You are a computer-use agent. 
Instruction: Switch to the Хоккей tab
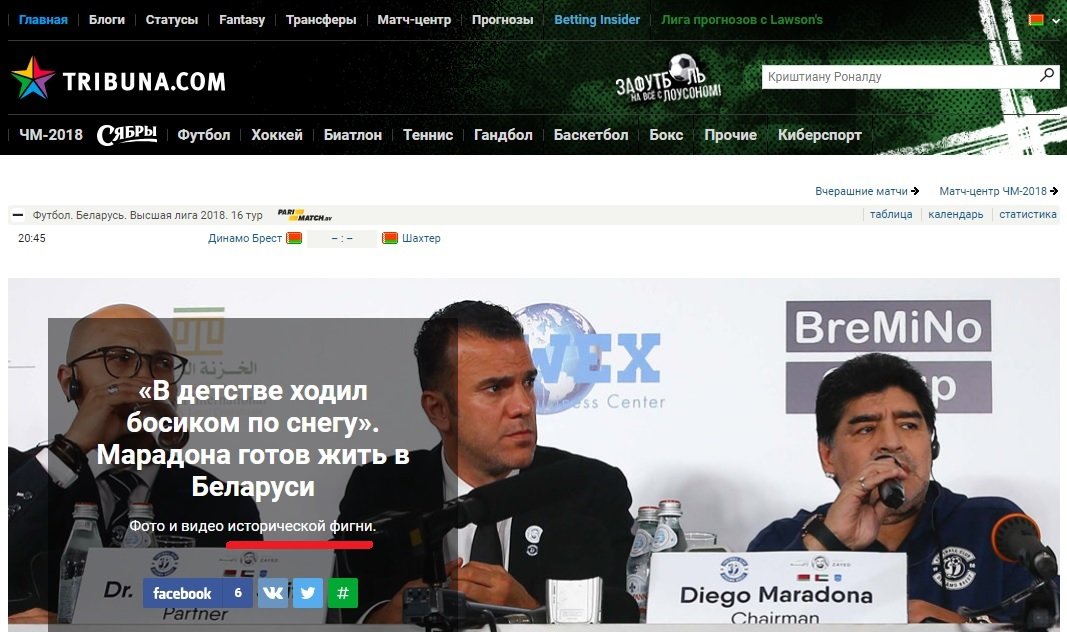click(277, 135)
